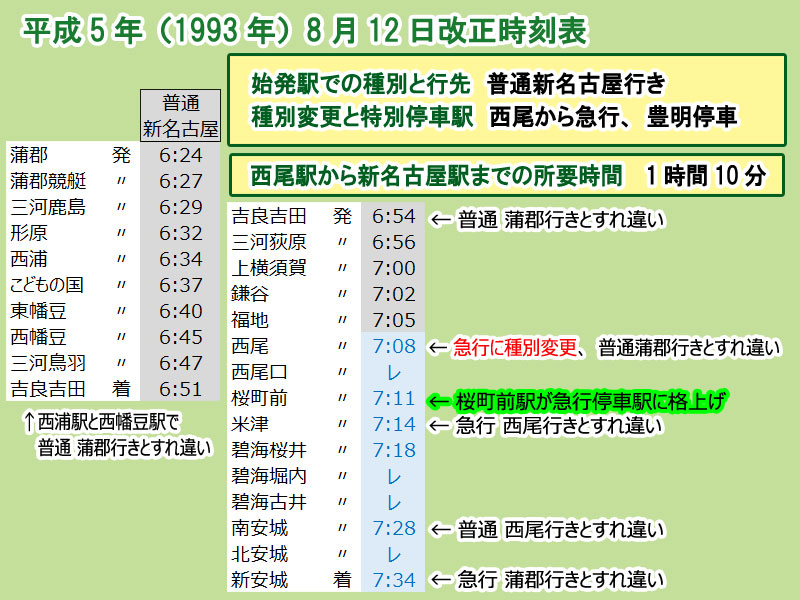Click the 北安城 station name
Viewport: 800px width, 600px height.
point(259,555)
